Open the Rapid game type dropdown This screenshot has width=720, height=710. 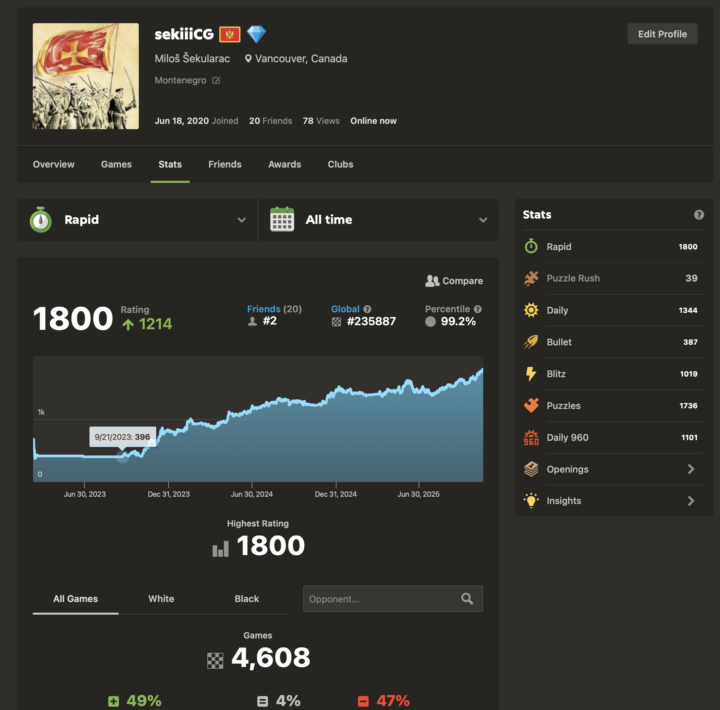[x=137, y=220]
